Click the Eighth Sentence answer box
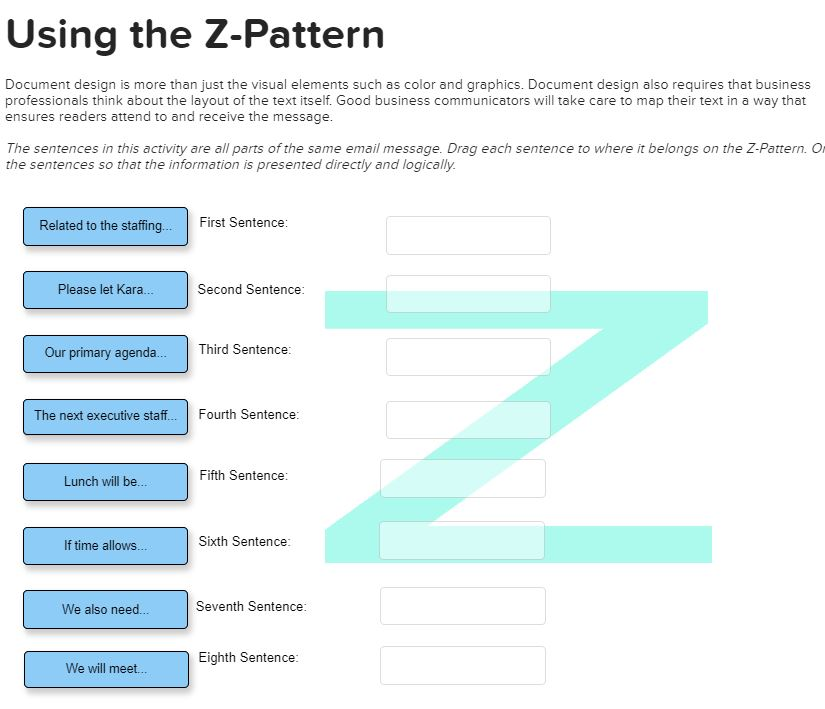825x709 pixels. pos(462,665)
